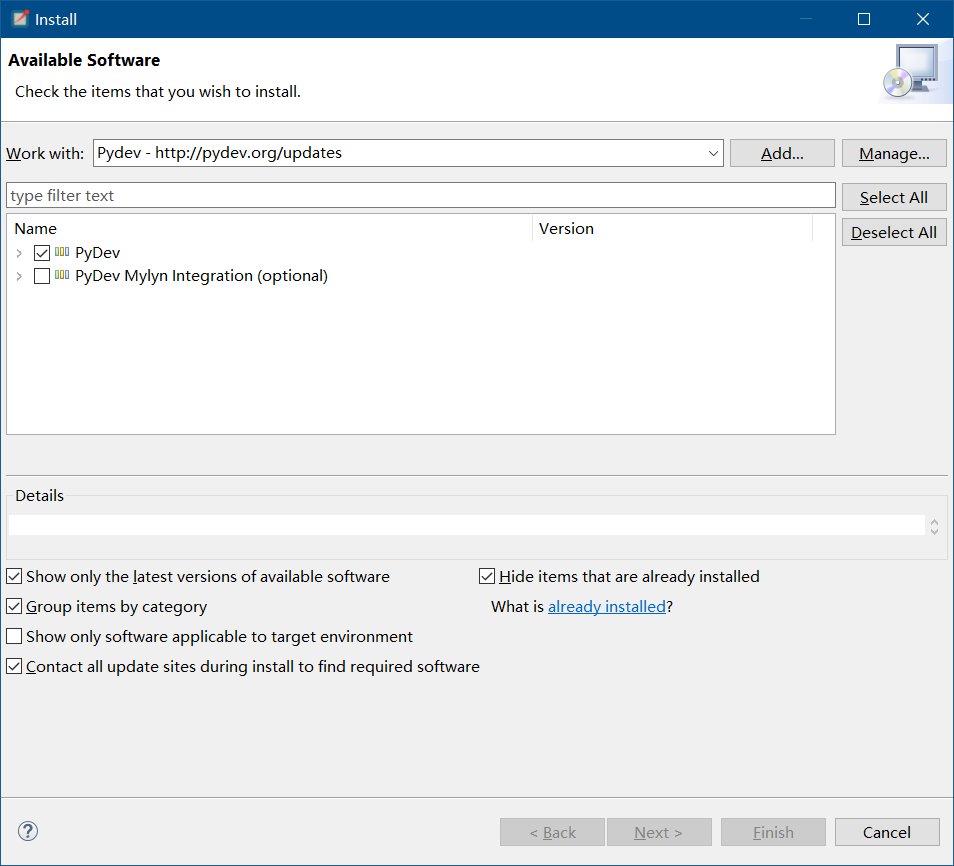Image resolution: width=954 pixels, height=866 pixels.
Task: Focus the type filter text field
Action: [420, 195]
